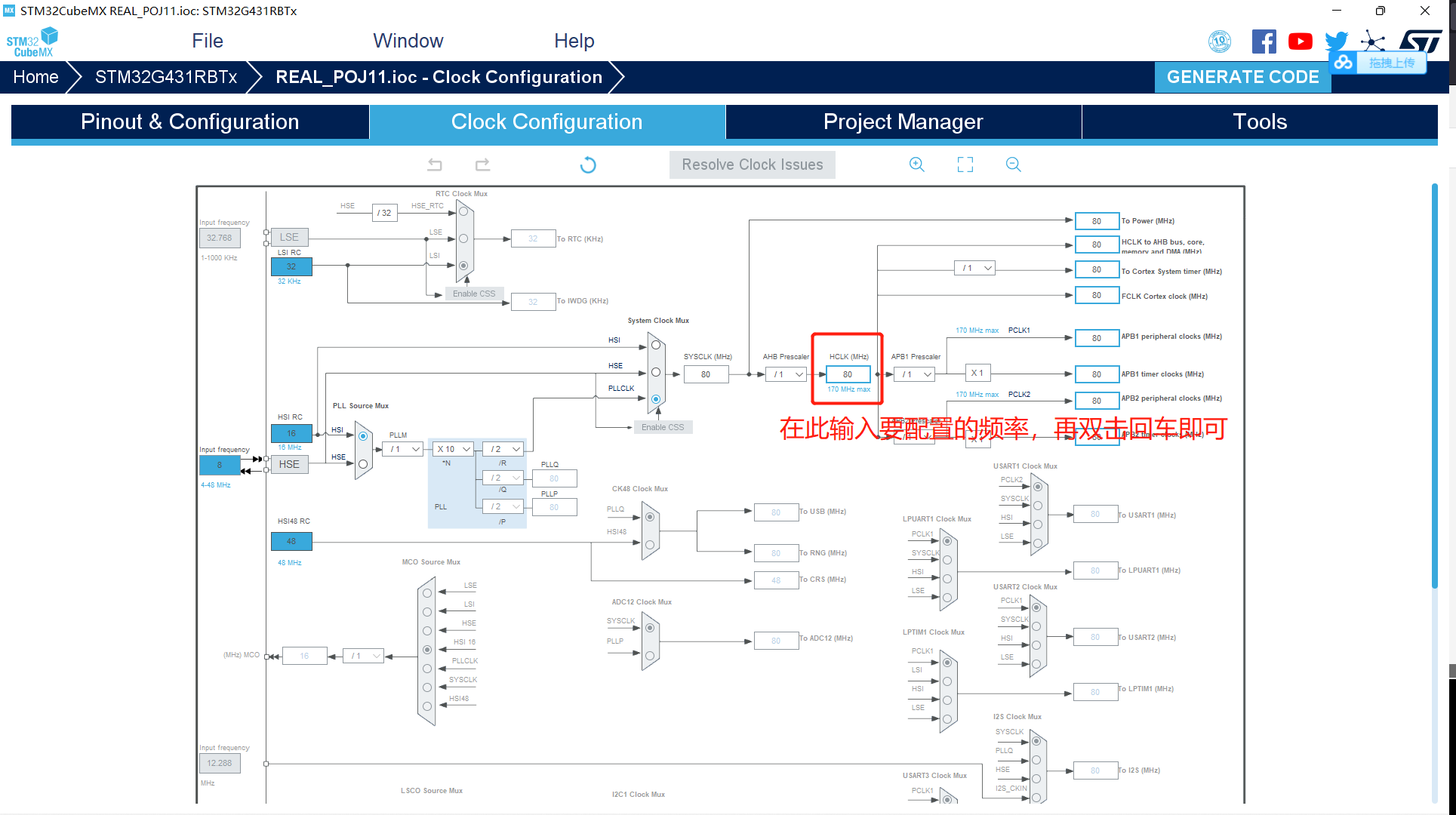Viewport: 1456px width, 815px height.
Task: Click the undo arrow icon
Action: [x=435, y=165]
